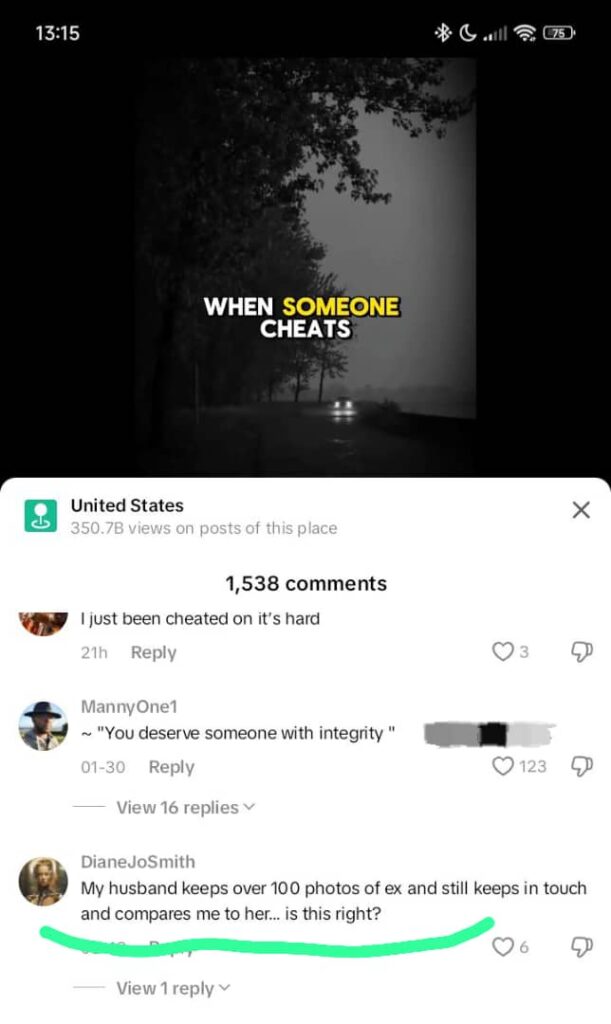Open the United States place page
Viewport: 611px width, 1024px height.
click(x=127, y=505)
